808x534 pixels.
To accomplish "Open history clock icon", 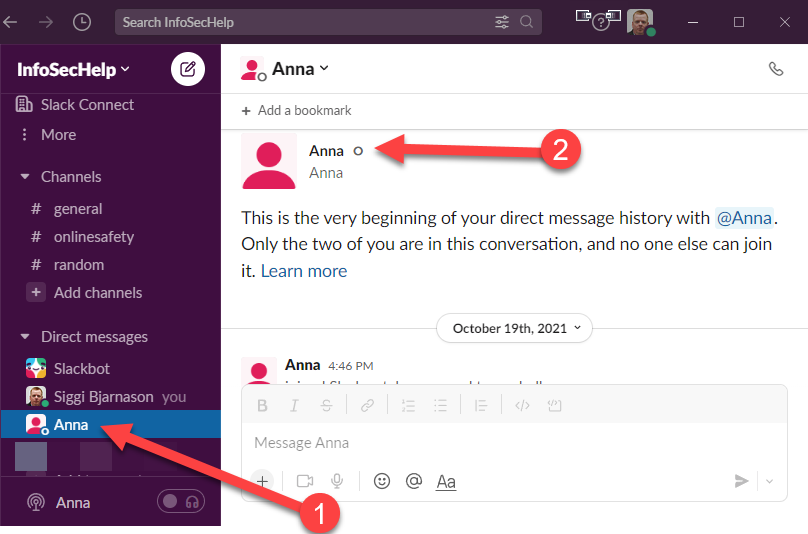I will click(82, 22).
